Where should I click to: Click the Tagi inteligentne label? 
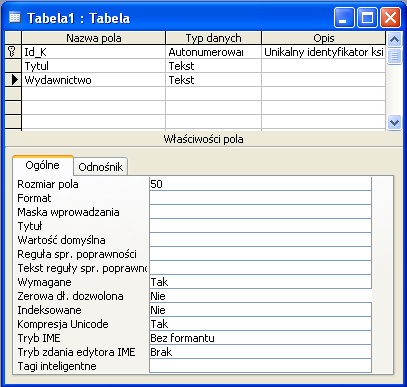[x=57, y=366]
